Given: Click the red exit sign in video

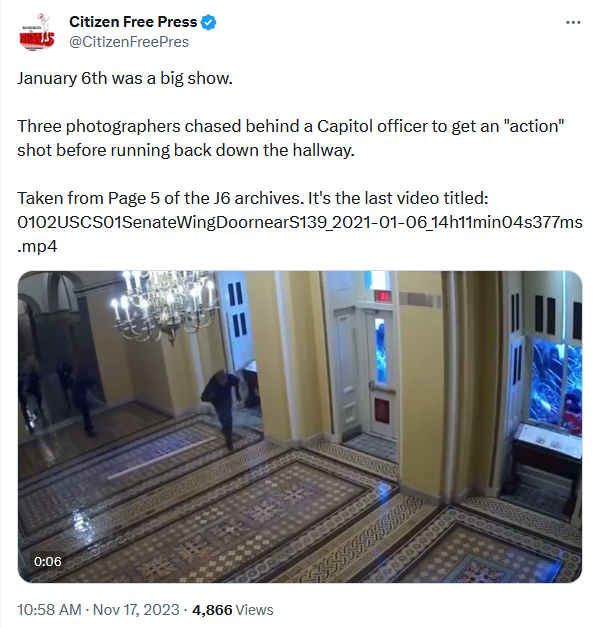Looking at the screenshot, I should [x=382, y=296].
